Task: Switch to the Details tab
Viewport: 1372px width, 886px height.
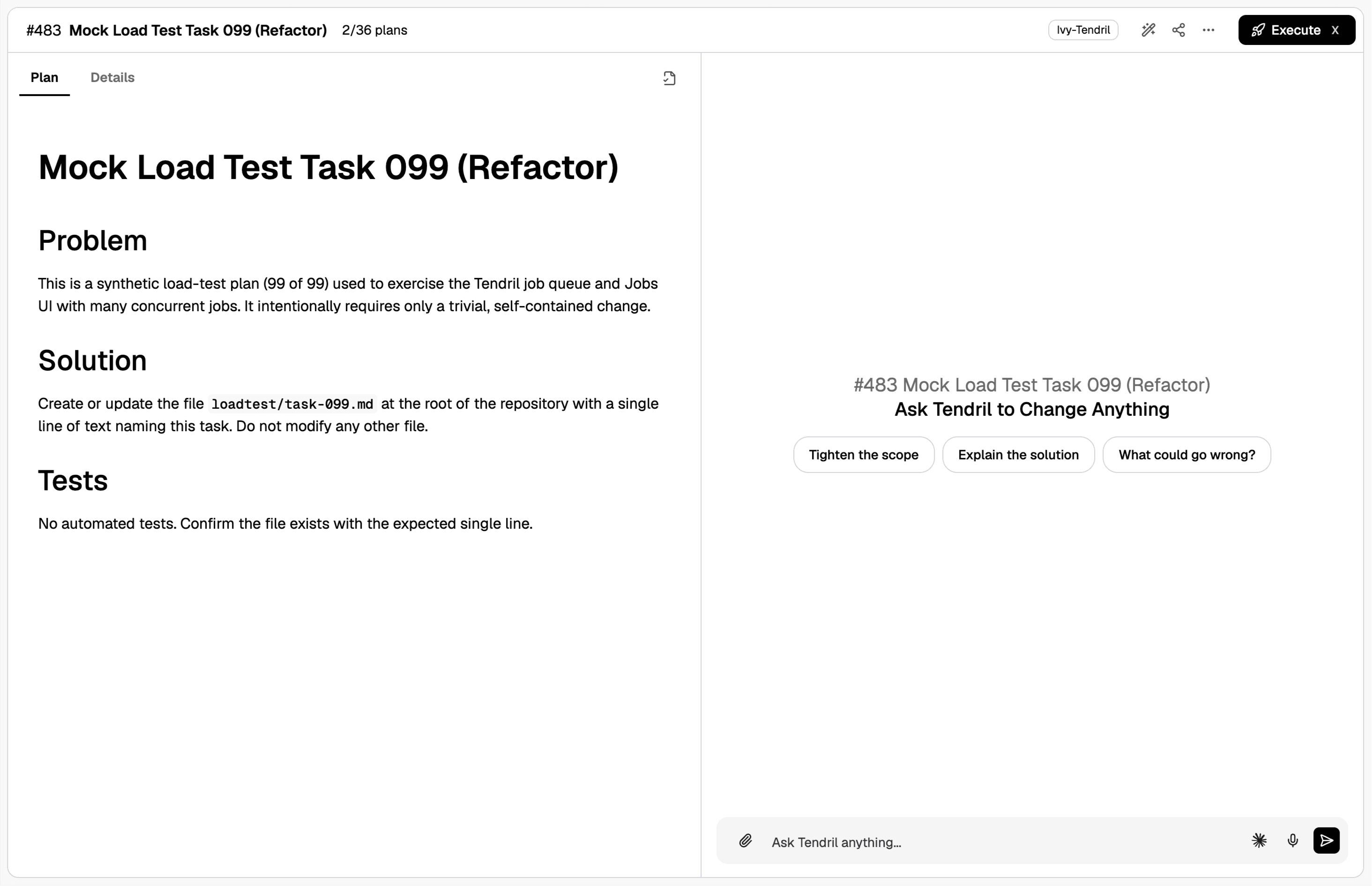Action: (112, 78)
